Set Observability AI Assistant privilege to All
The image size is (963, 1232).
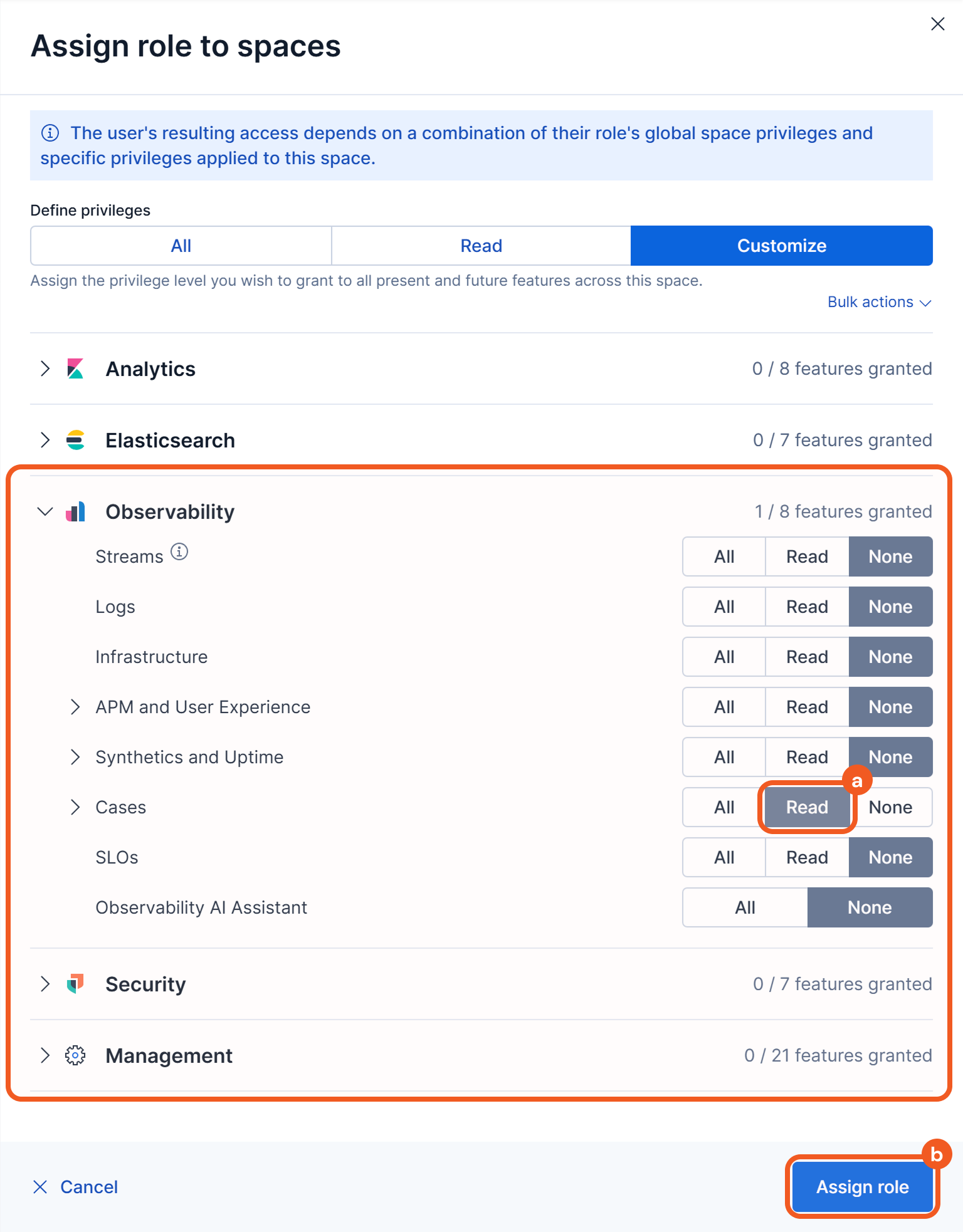pos(745,907)
